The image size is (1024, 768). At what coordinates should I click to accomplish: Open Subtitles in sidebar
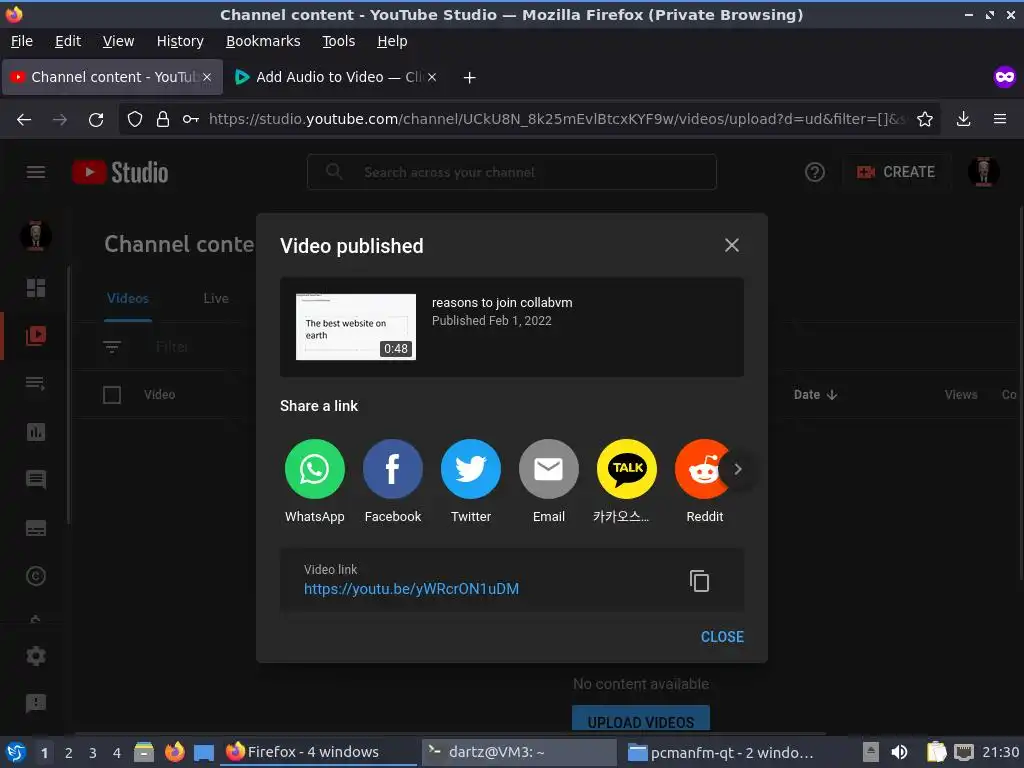pos(35,528)
